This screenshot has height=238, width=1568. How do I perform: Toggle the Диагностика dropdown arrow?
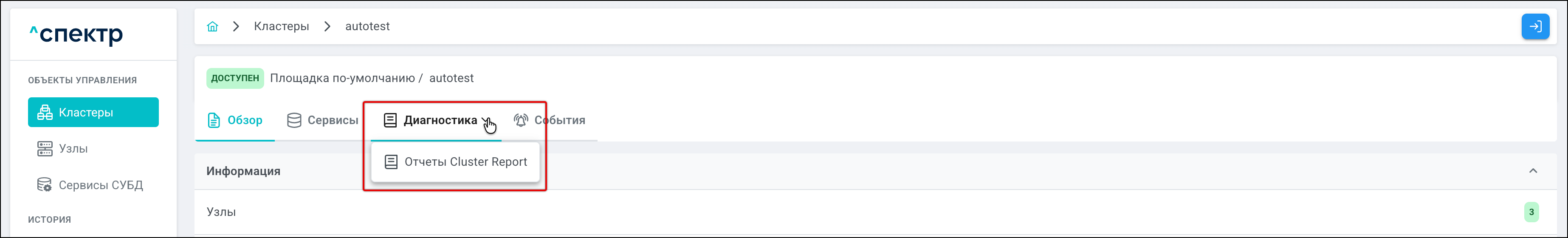pos(485,121)
